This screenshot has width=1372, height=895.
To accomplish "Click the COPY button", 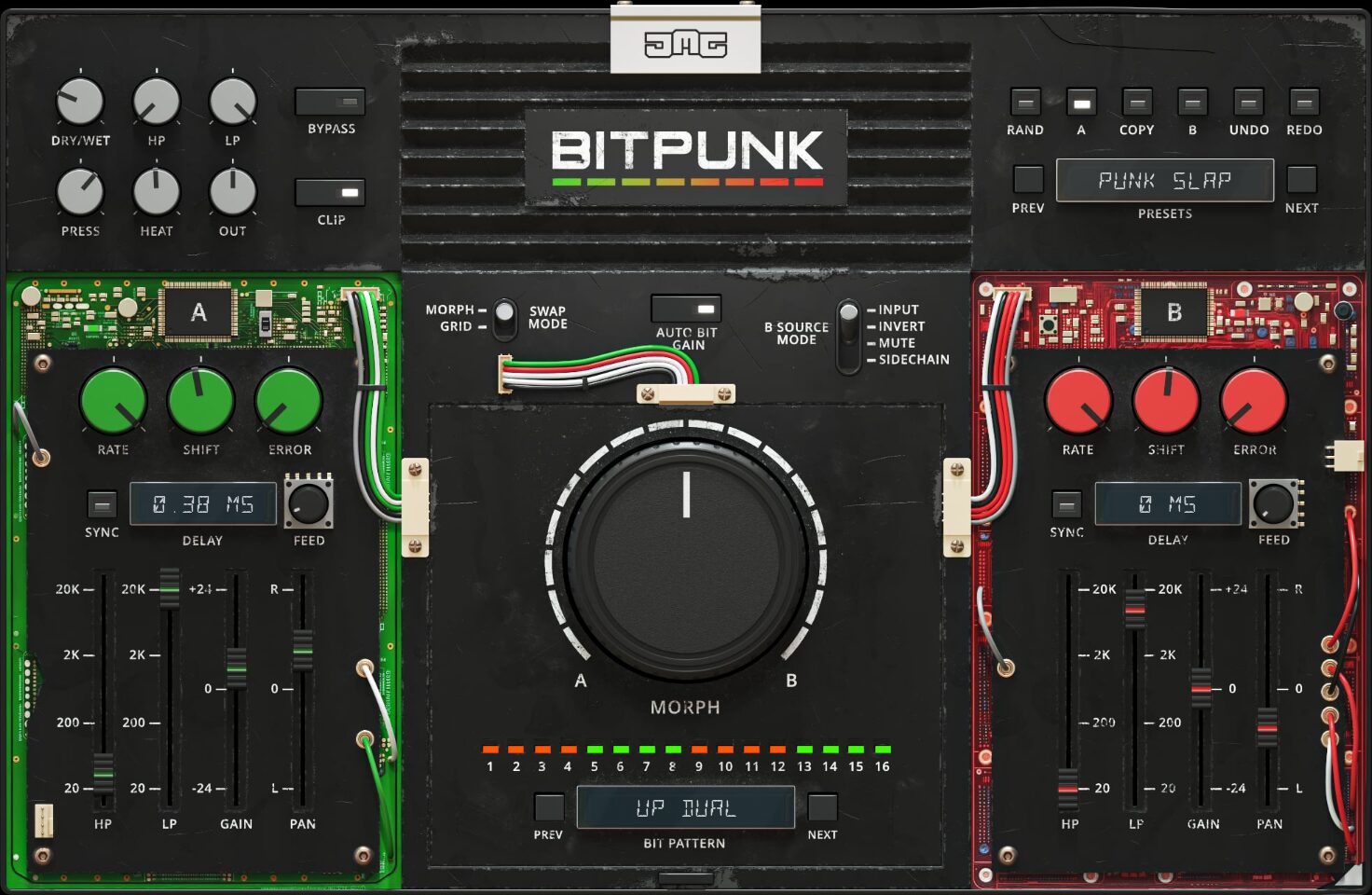I will coord(1137,102).
